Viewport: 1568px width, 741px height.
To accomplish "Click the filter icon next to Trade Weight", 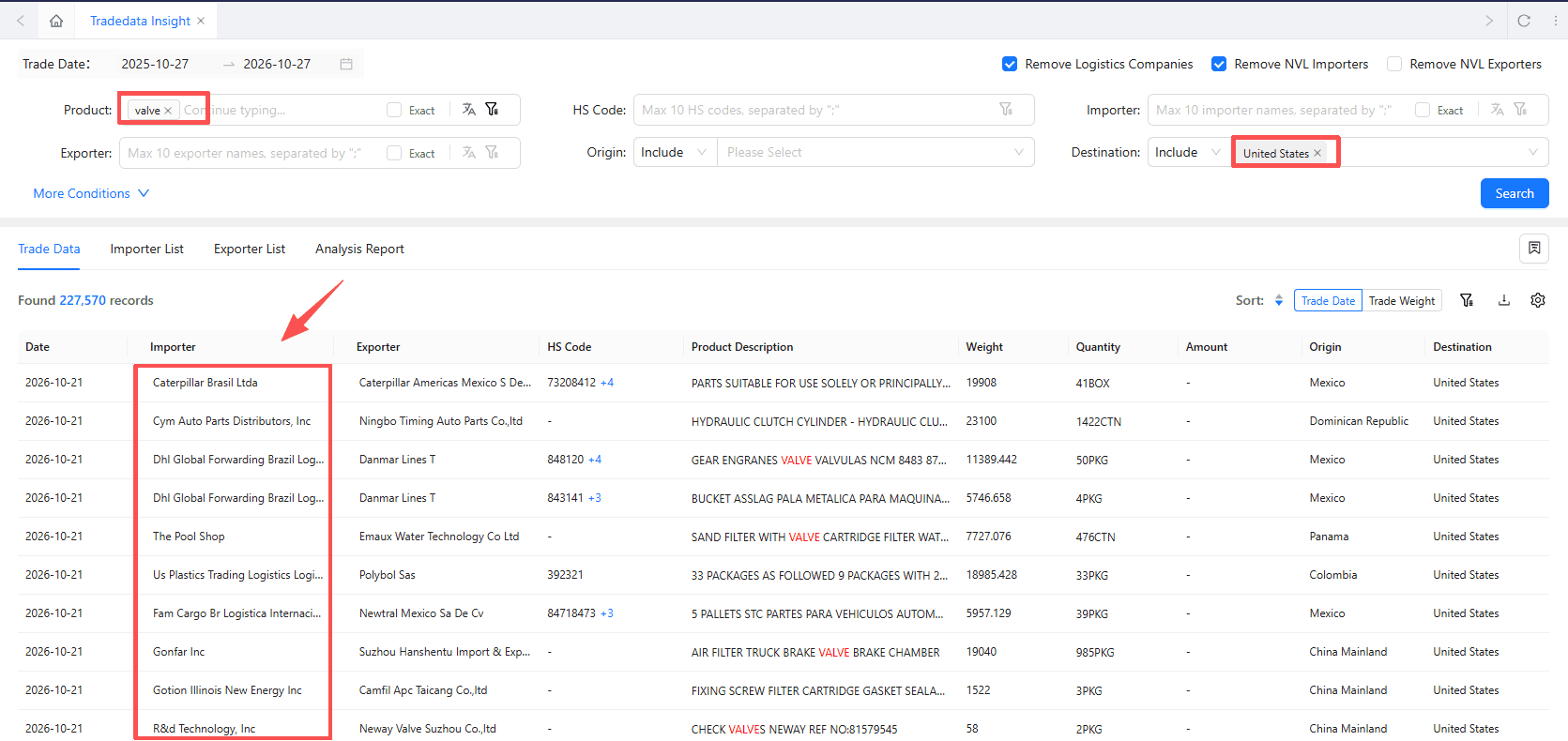I will coord(1467,300).
